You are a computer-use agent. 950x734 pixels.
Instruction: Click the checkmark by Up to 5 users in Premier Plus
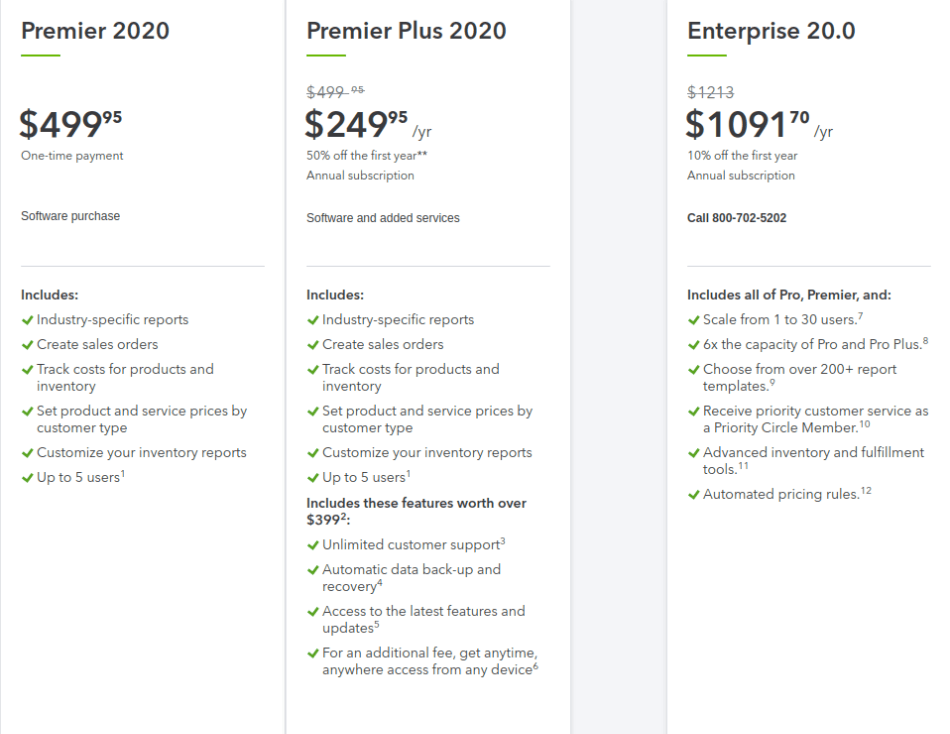[x=313, y=478]
